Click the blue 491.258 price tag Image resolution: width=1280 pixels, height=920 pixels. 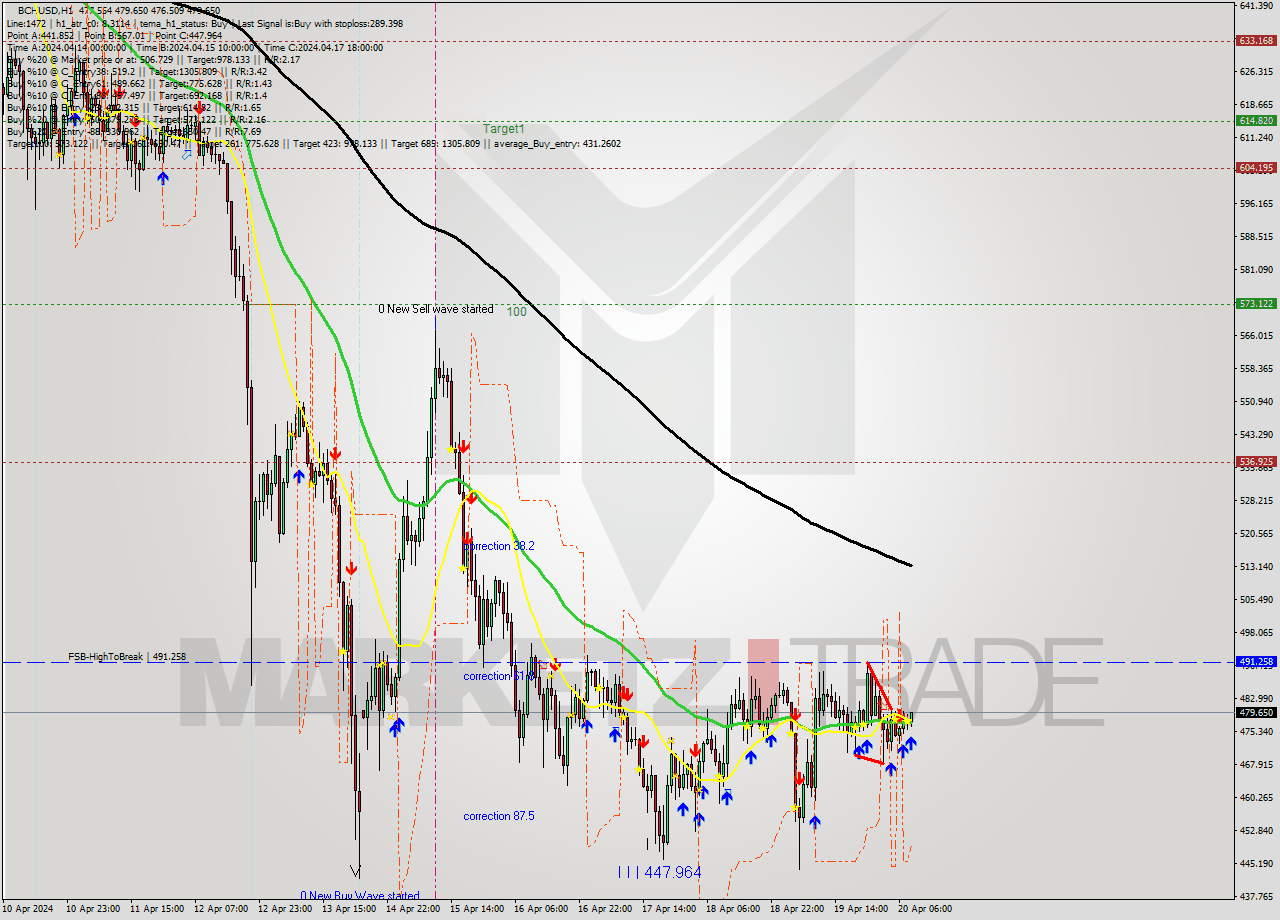[1256, 662]
